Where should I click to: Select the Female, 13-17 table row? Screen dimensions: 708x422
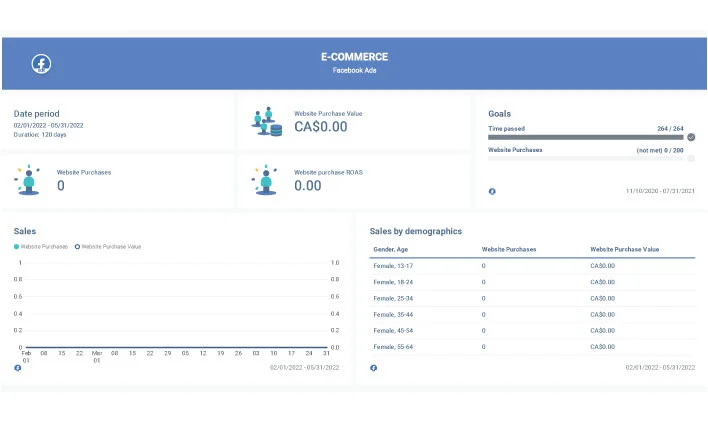[532, 266]
